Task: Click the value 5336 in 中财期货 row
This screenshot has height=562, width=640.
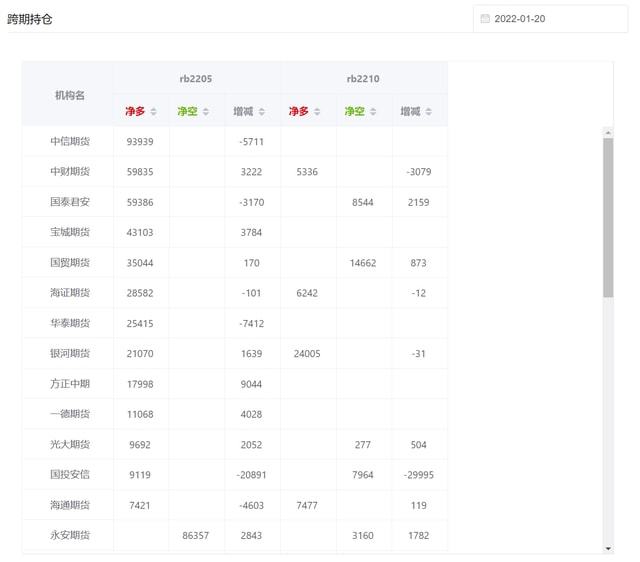Action: [307, 172]
